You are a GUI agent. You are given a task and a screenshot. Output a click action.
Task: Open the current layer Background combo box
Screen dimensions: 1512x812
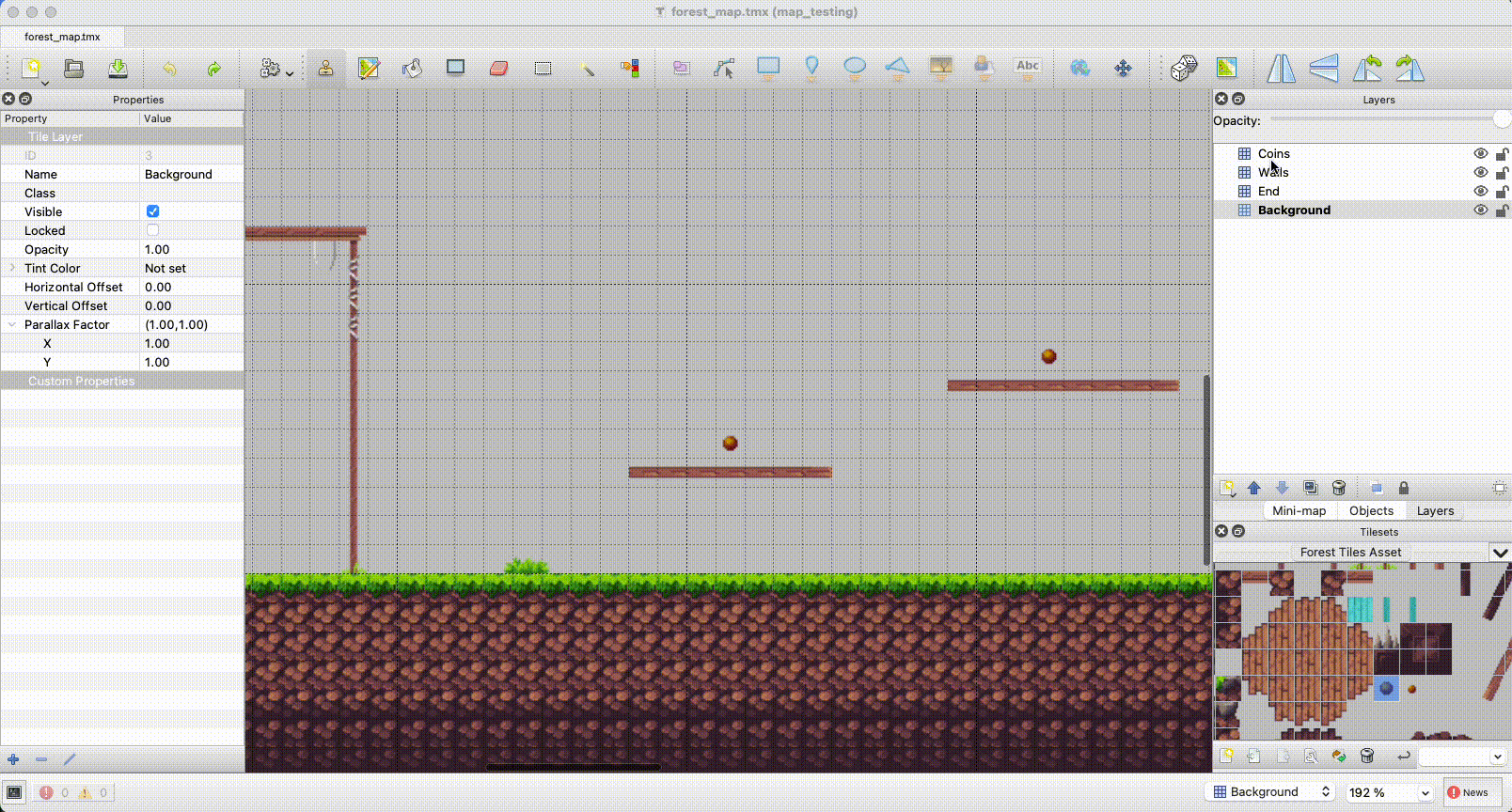(1271, 792)
